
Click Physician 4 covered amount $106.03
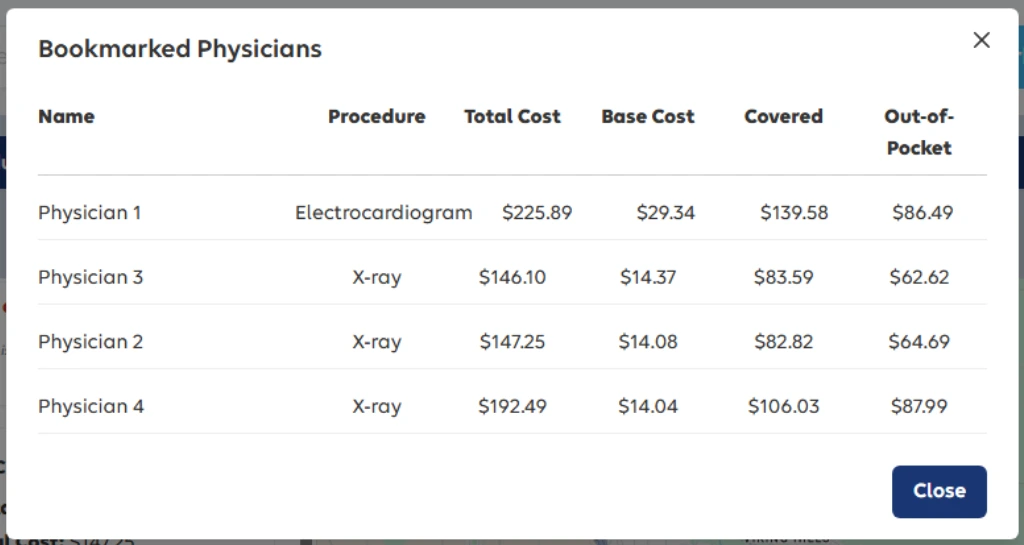click(783, 406)
